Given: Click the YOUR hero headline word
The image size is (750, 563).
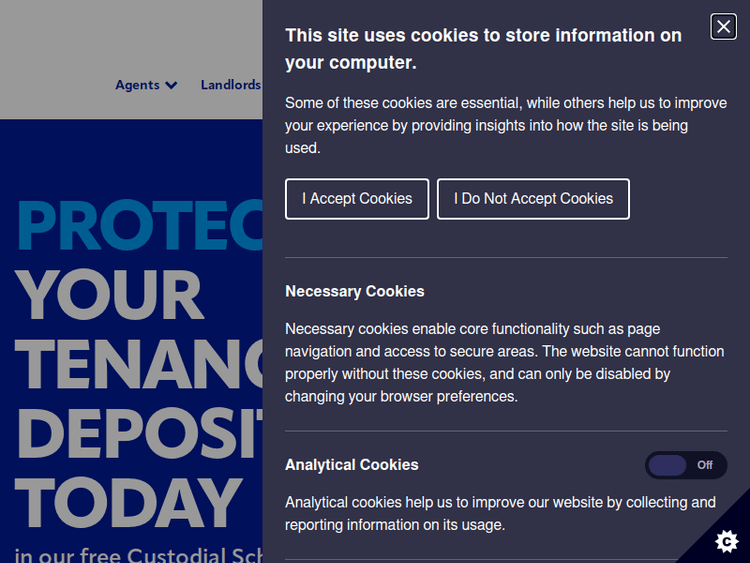Looking at the screenshot, I should pyautogui.click(x=110, y=296).
